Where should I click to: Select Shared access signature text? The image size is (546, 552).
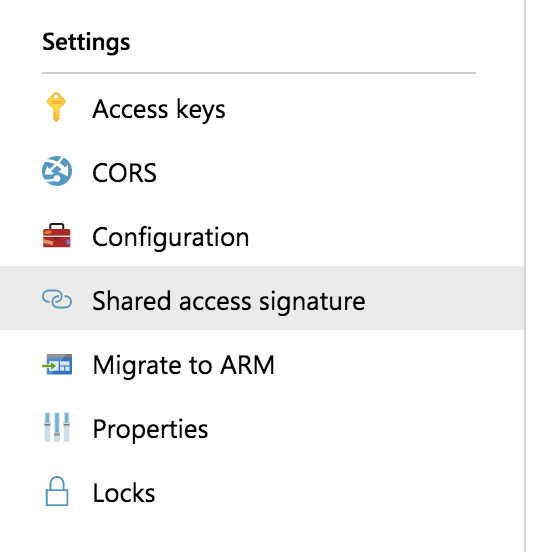(228, 301)
